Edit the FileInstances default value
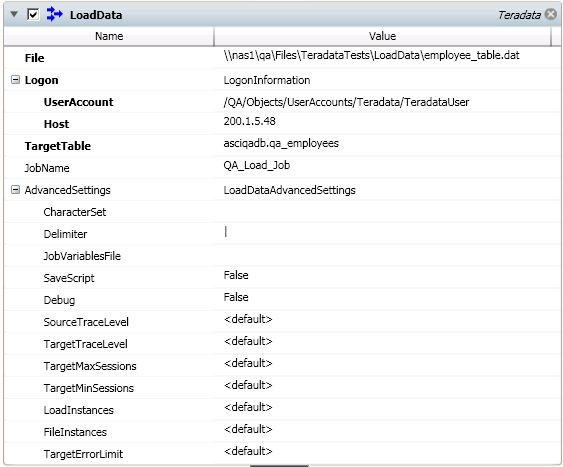The height and width of the screenshot is (467, 563). [248, 429]
